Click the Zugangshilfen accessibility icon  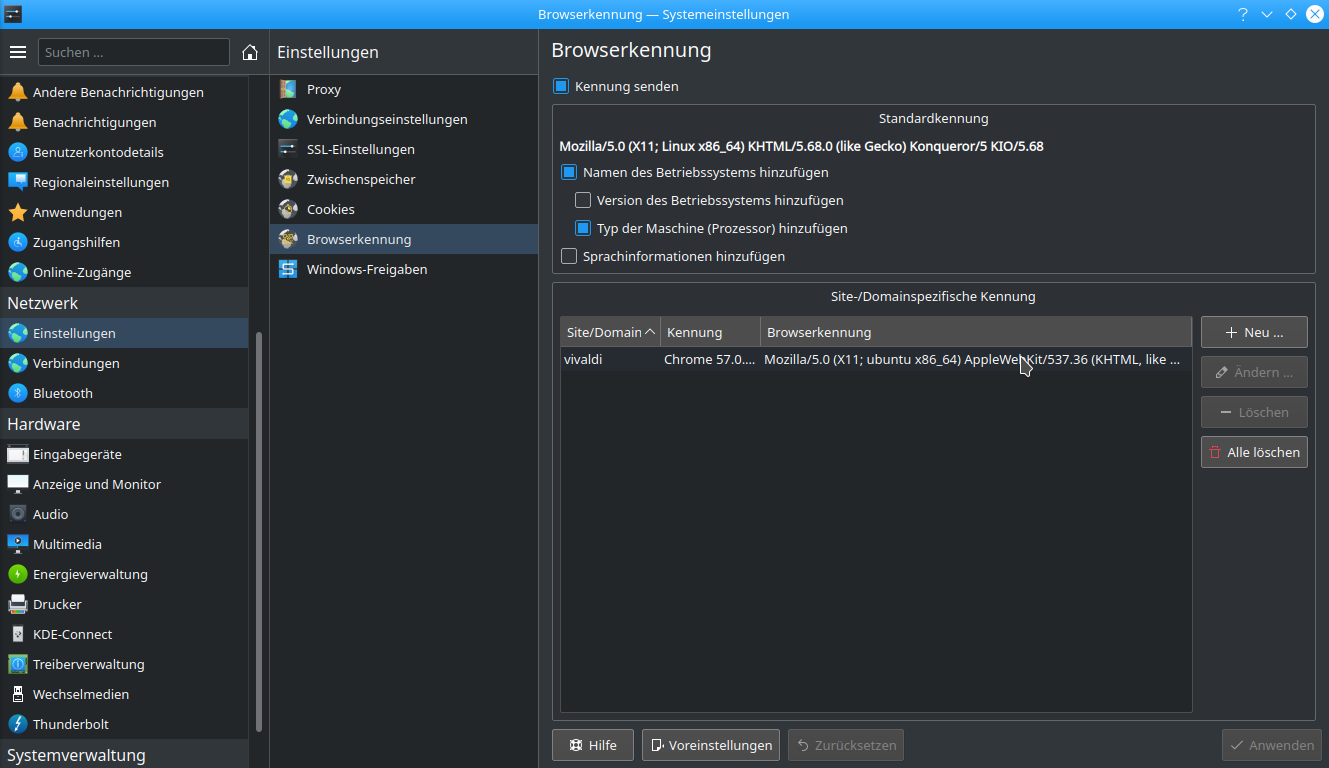pyautogui.click(x=18, y=242)
